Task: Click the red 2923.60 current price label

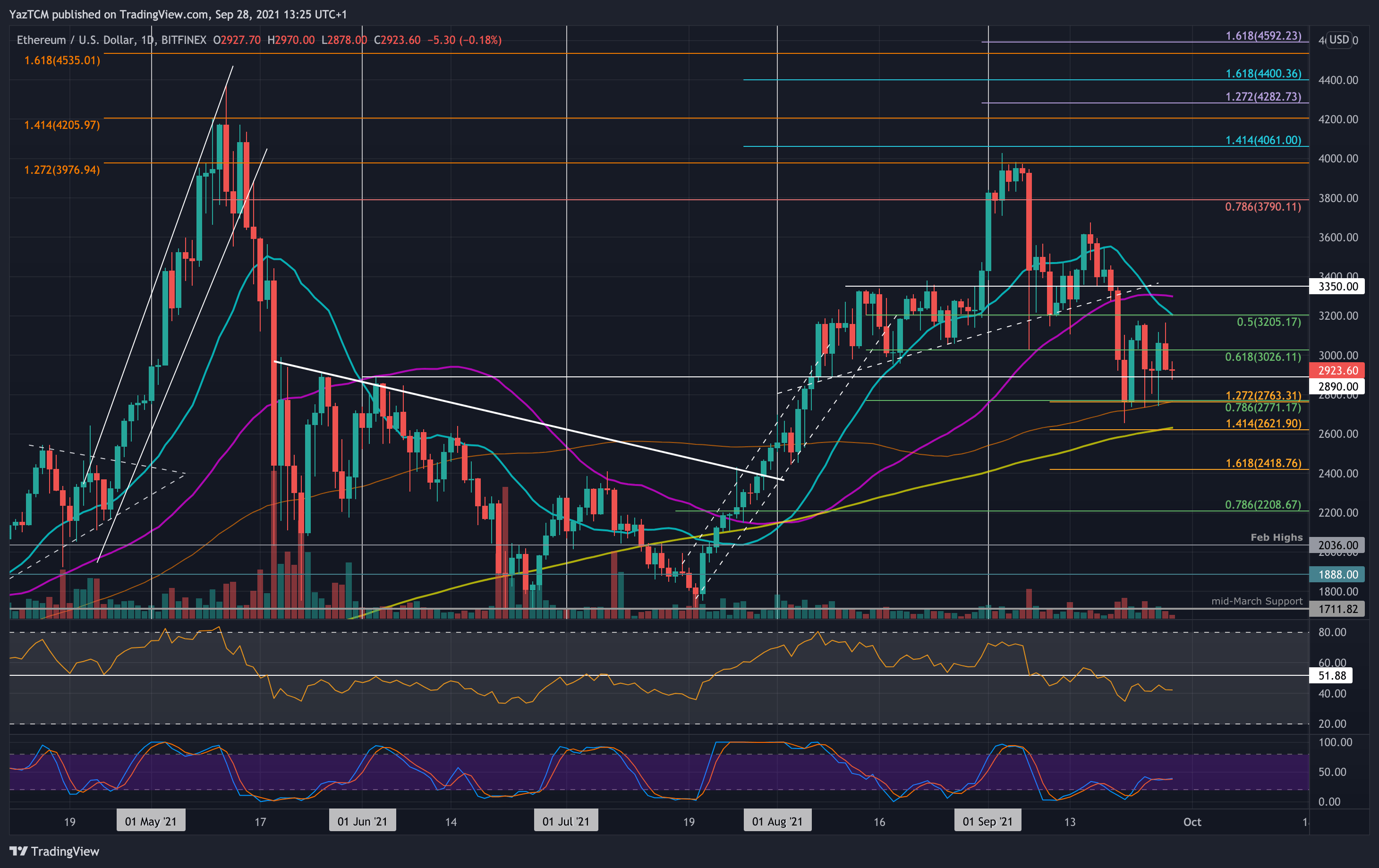Action: (1337, 370)
